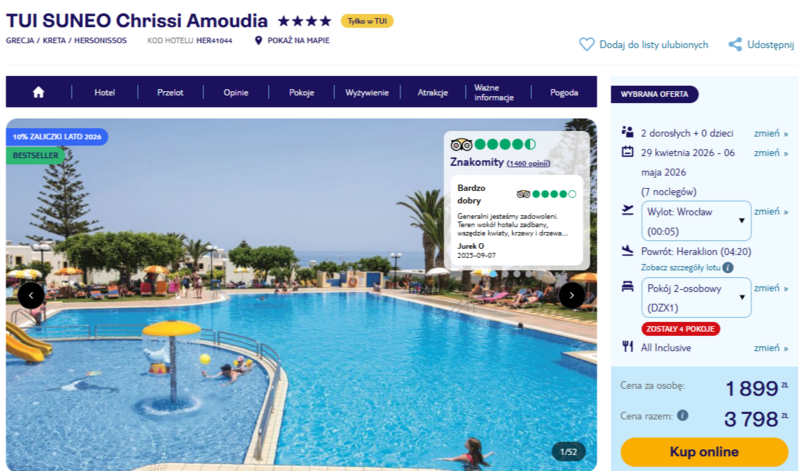Open flight details info icon
Screen dimensions: 800x471
pyautogui.click(x=728, y=267)
